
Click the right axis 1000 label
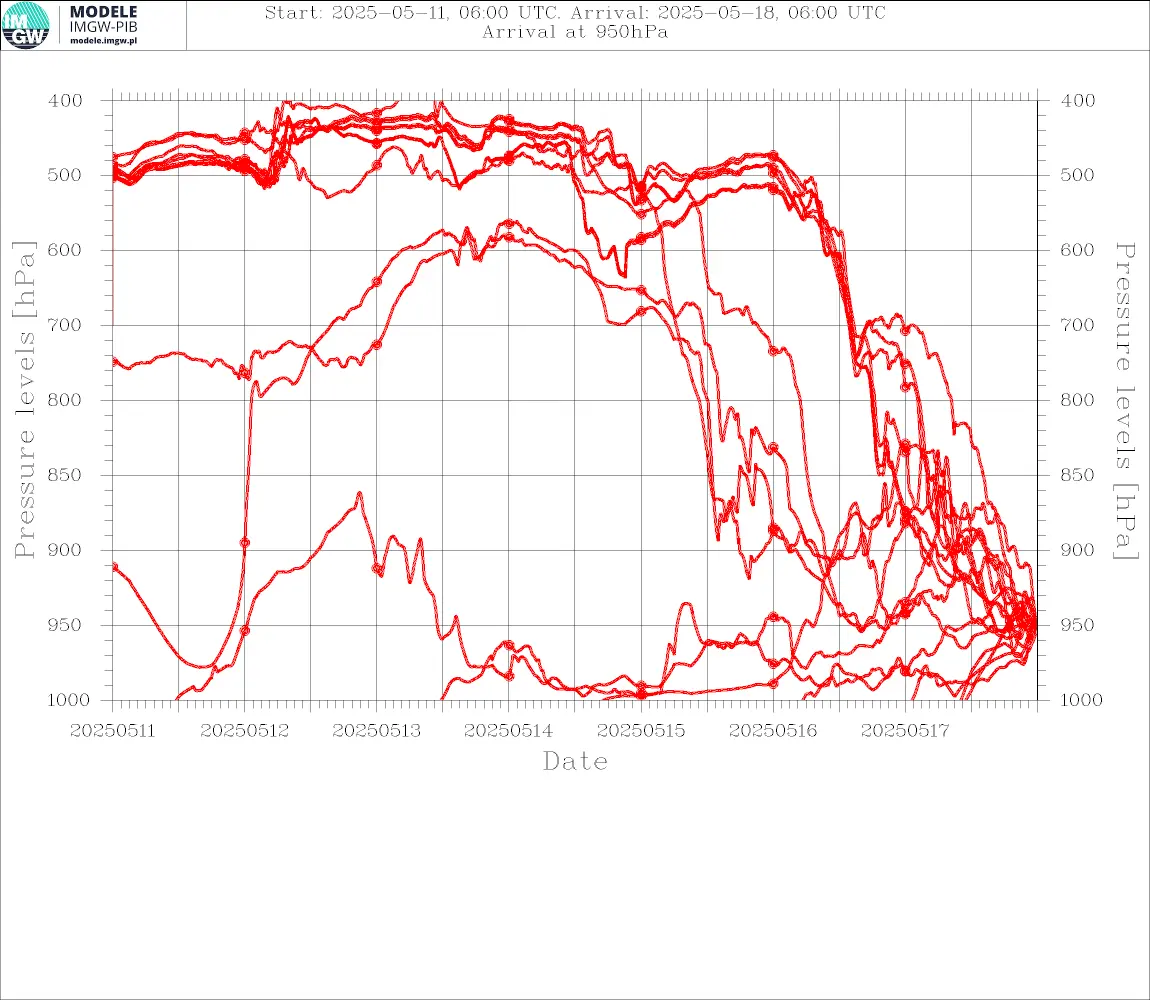tap(1082, 700)
